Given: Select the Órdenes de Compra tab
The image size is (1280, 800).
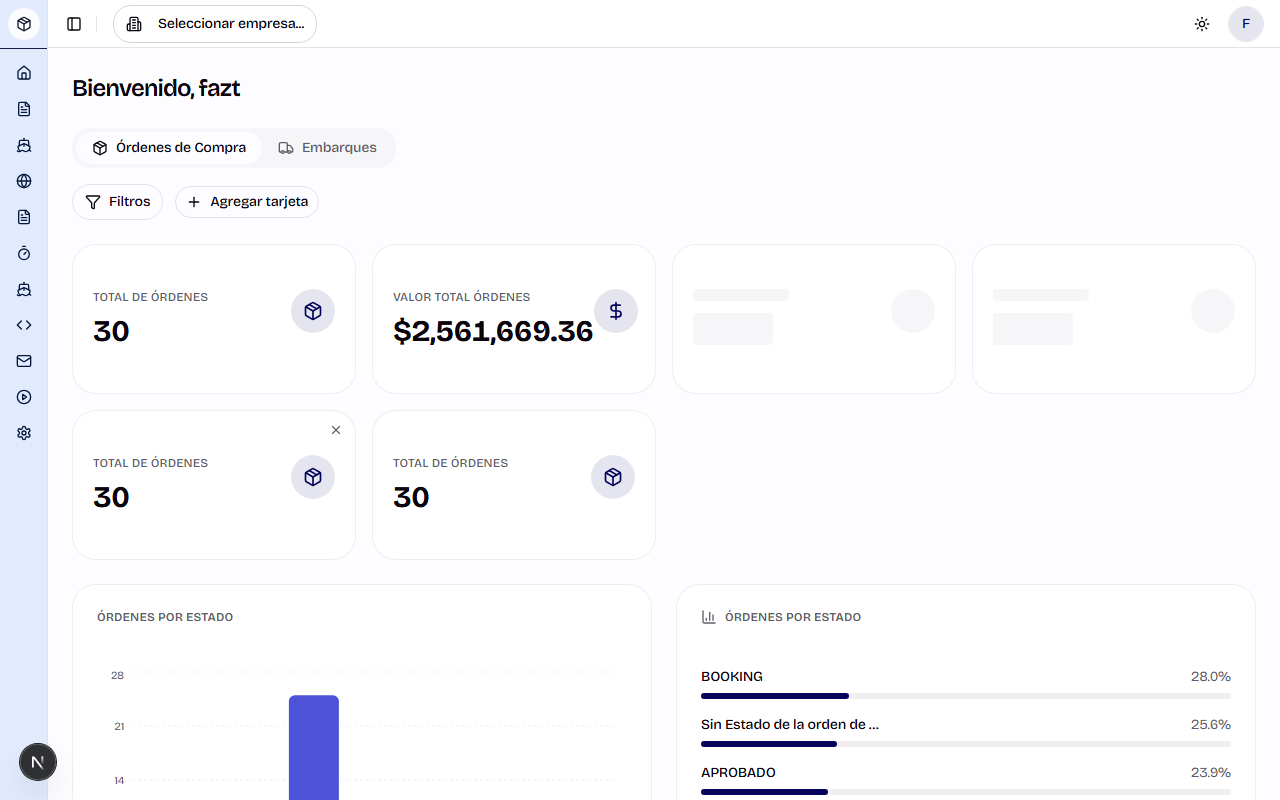Looking at the screenshot, I should point(169,148).
